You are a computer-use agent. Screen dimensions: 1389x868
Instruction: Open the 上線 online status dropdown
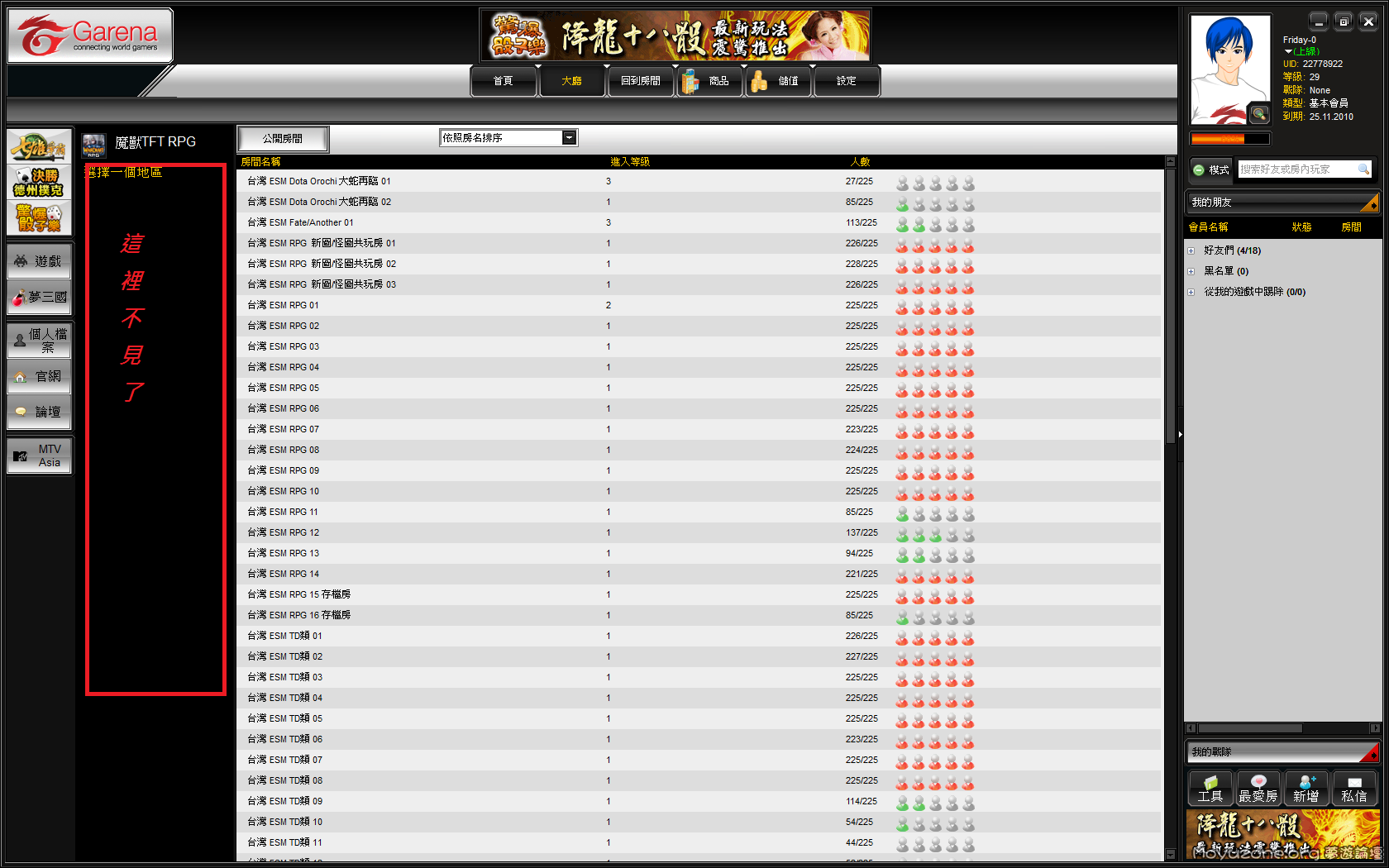pyautogui.click(x=1301, y=51)
